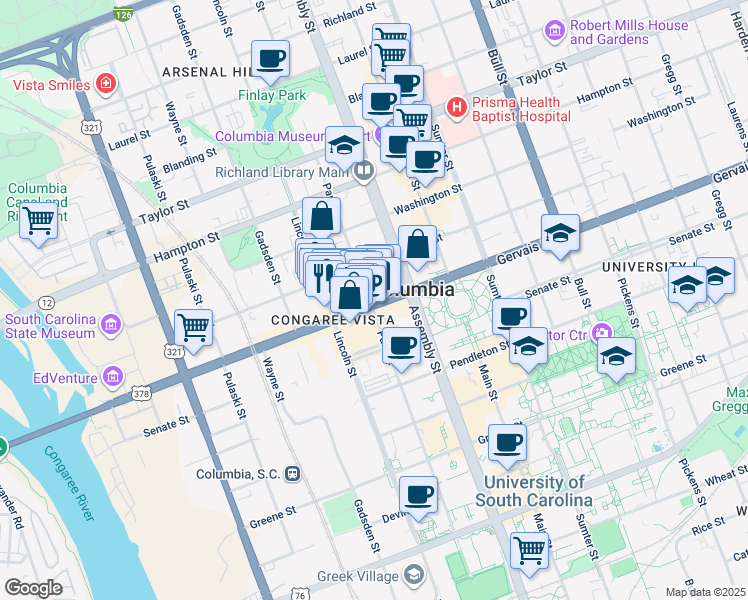Click the coffee cup marker near Arsenal Hill

click(x=269, y=59)
